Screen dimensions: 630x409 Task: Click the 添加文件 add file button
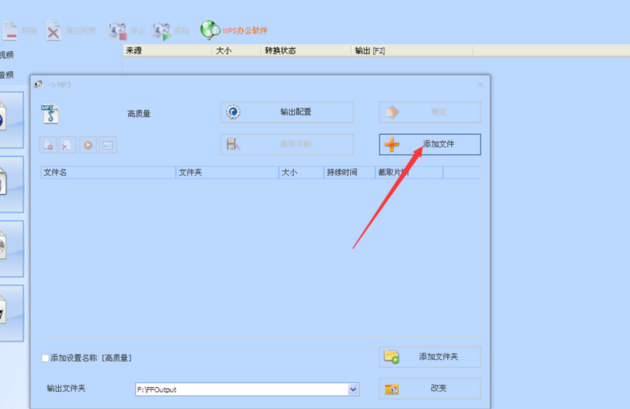(x=430, y=144)
